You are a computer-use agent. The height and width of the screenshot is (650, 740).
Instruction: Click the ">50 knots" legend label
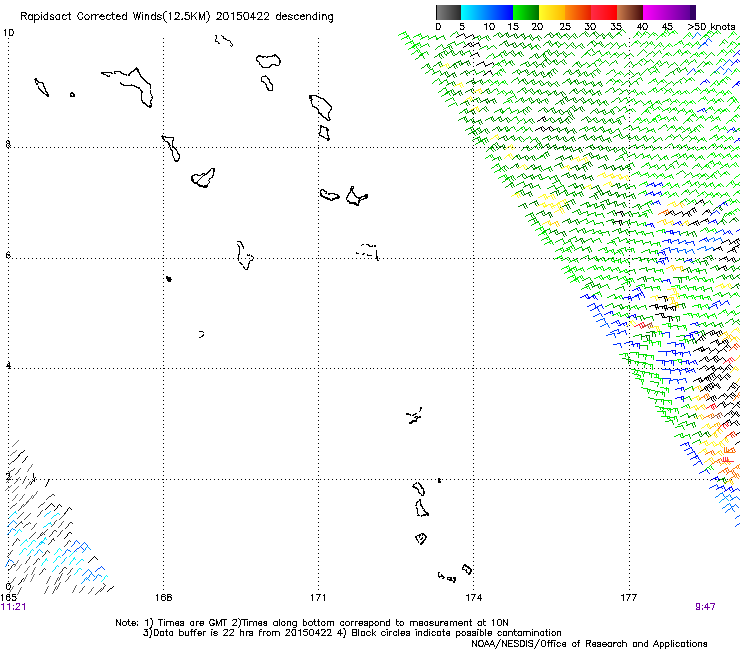point(711,27)
